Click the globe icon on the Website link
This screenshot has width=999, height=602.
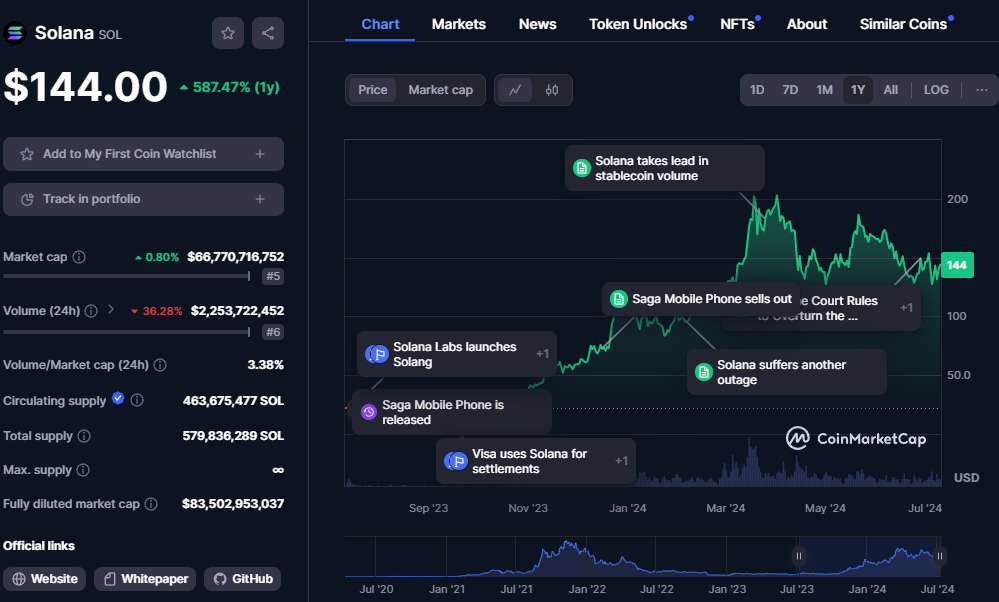point(19,579)
